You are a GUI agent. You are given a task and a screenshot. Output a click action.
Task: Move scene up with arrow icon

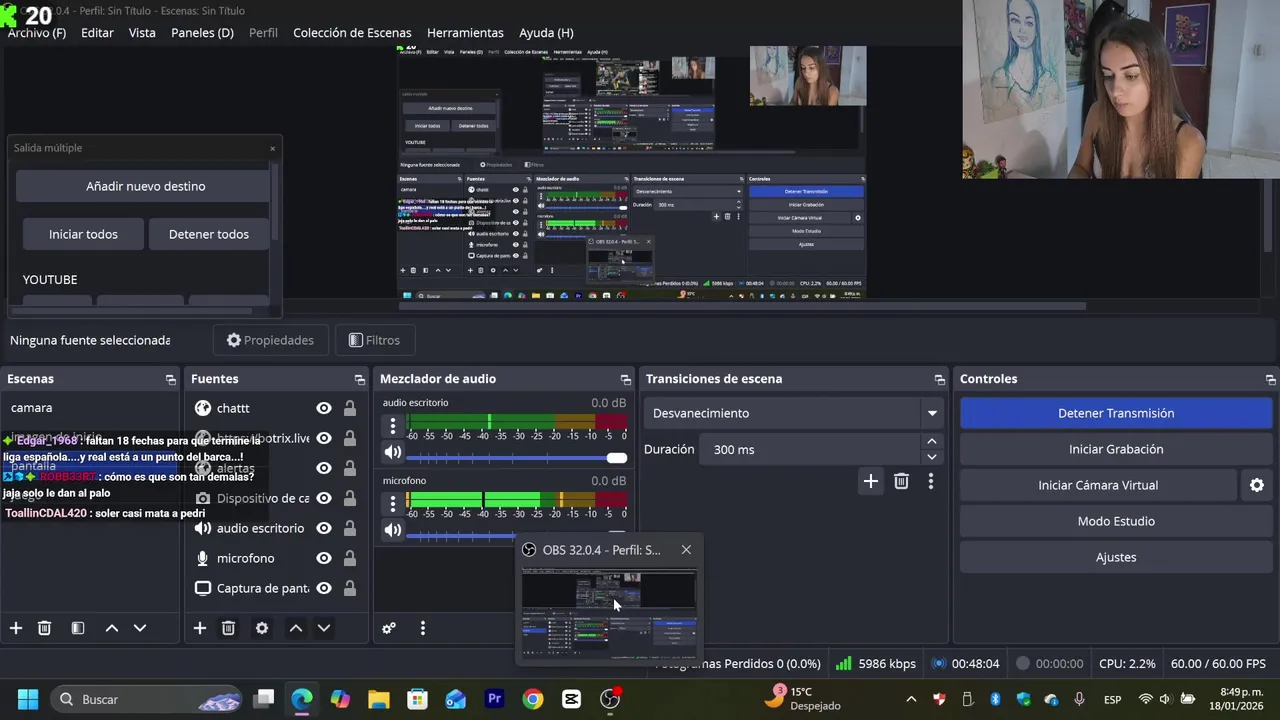click(112, 628)
